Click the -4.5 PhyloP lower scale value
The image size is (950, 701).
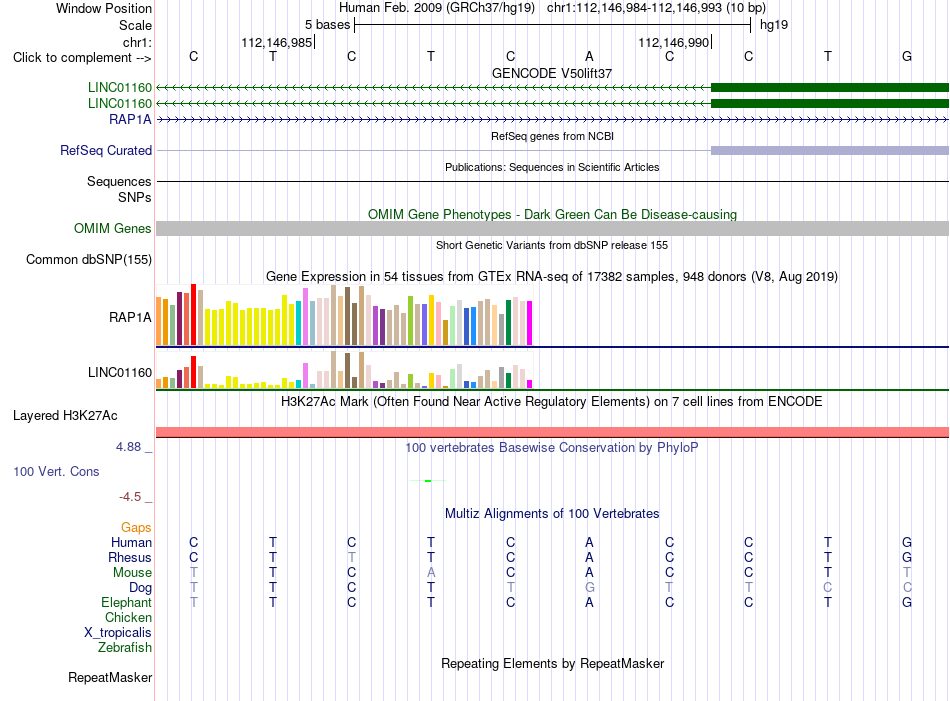[130, 497]
